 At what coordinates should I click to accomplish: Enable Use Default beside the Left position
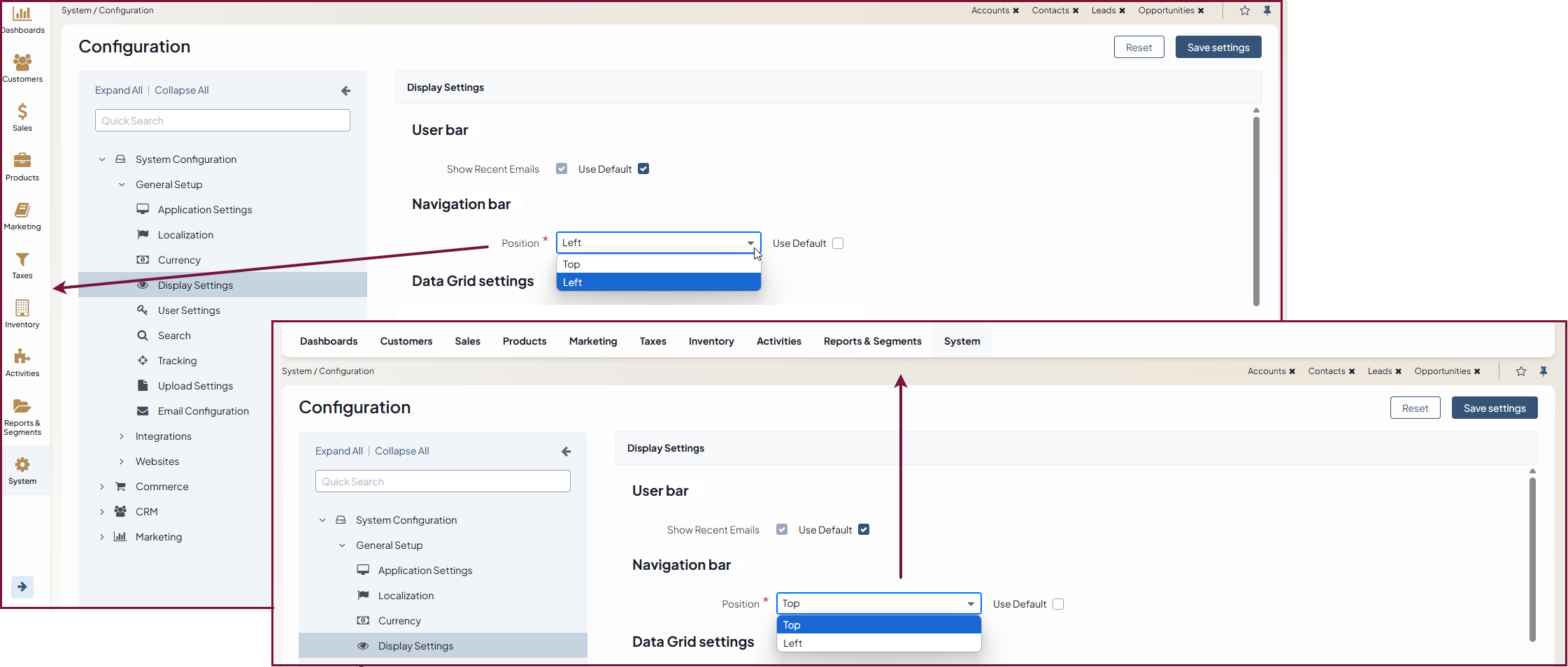pos(838,243)
